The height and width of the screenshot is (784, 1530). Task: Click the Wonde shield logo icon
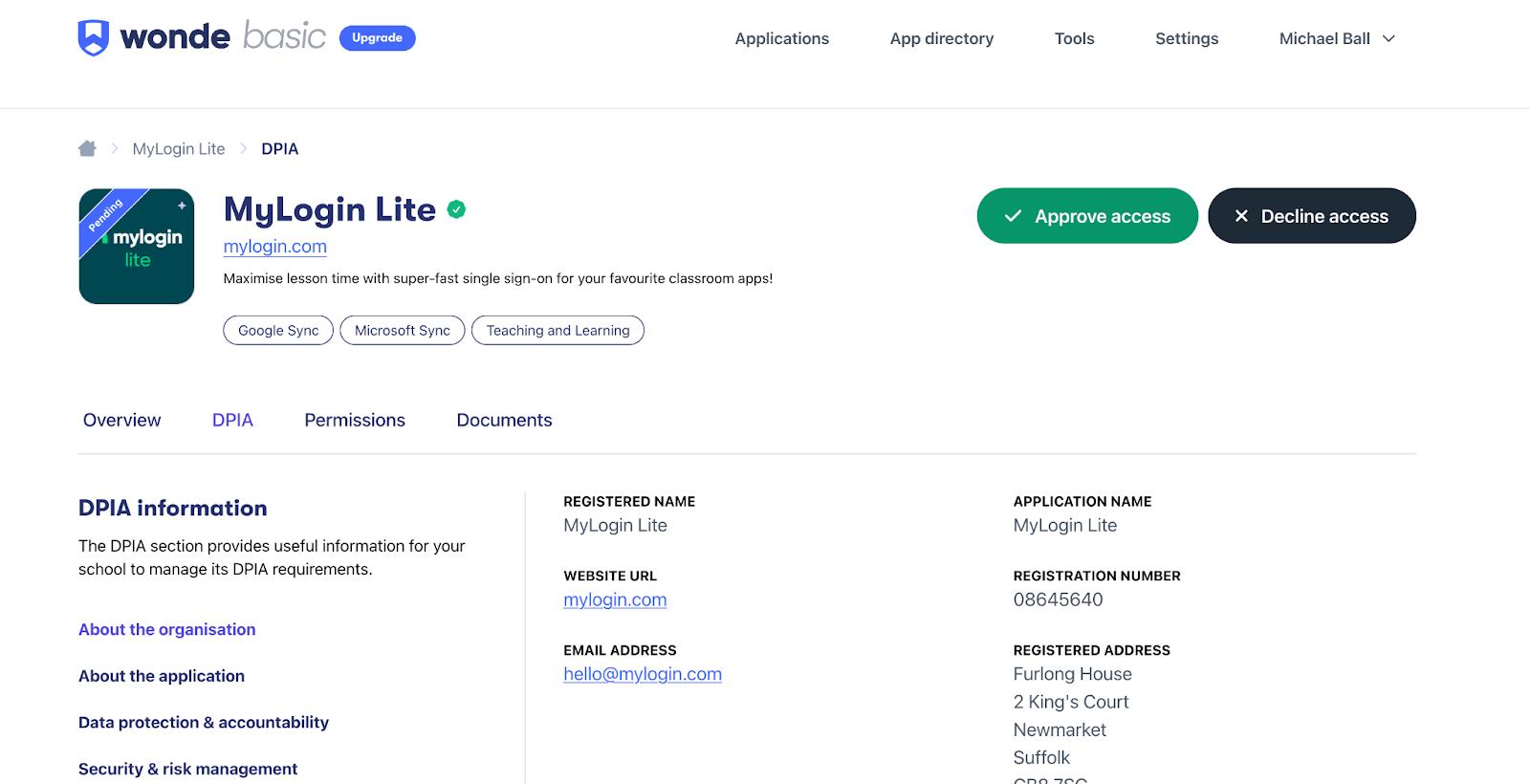[x=93, y=38]
